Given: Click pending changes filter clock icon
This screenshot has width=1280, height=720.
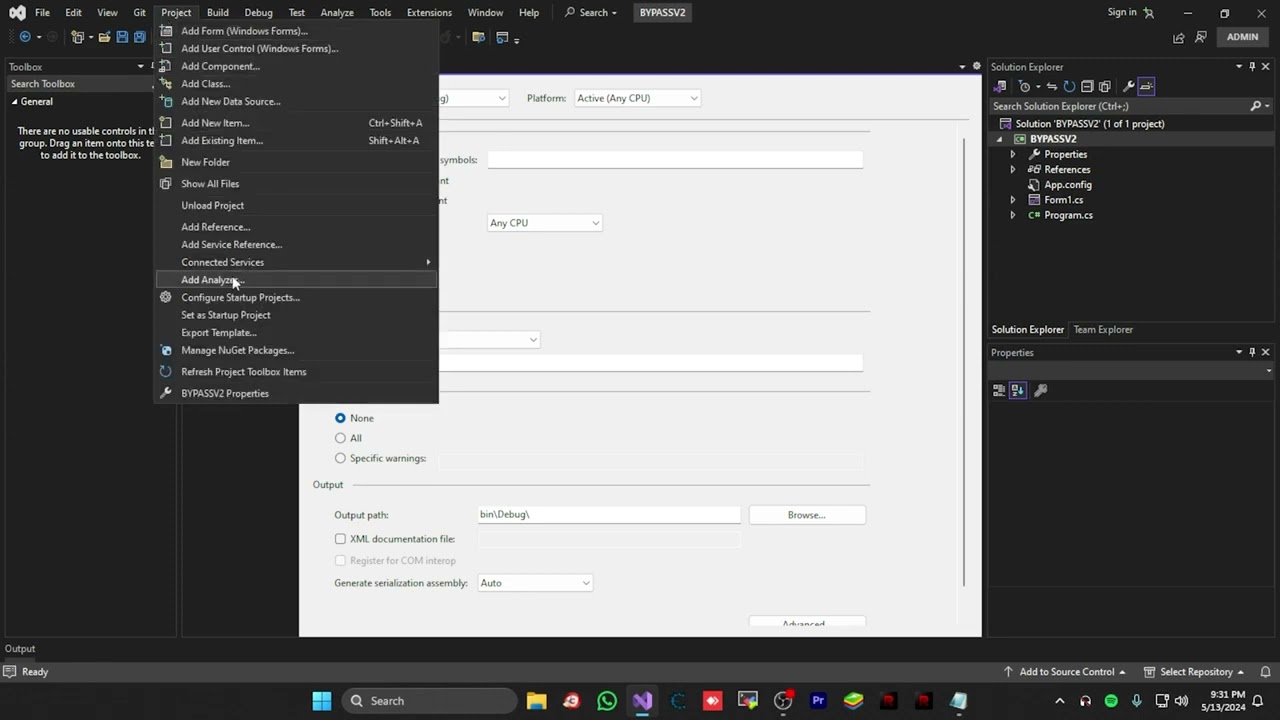Looking at the screenshot, I should [1024, 86].
